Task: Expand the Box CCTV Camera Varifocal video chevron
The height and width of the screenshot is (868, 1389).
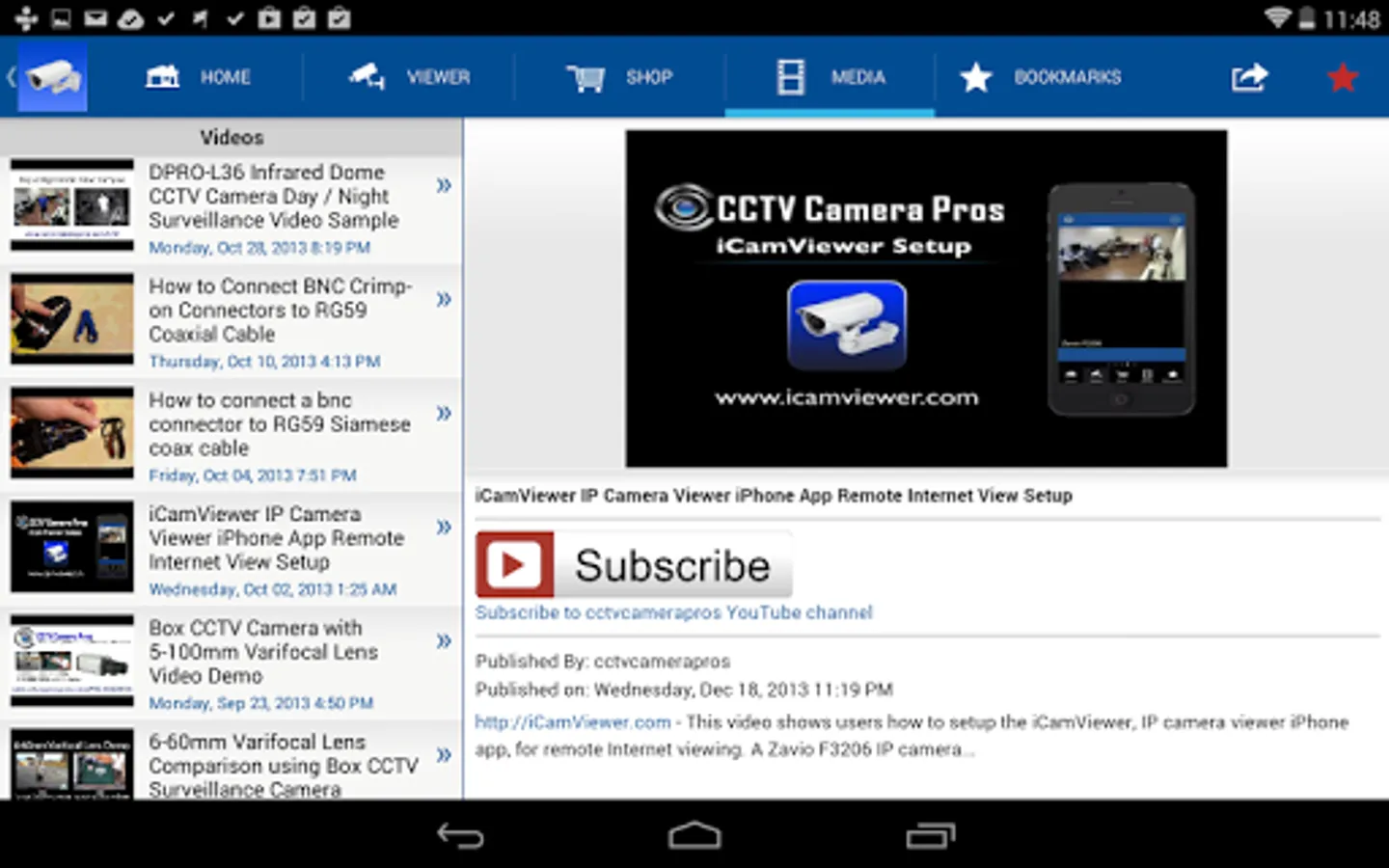Action: coord(444,640)
